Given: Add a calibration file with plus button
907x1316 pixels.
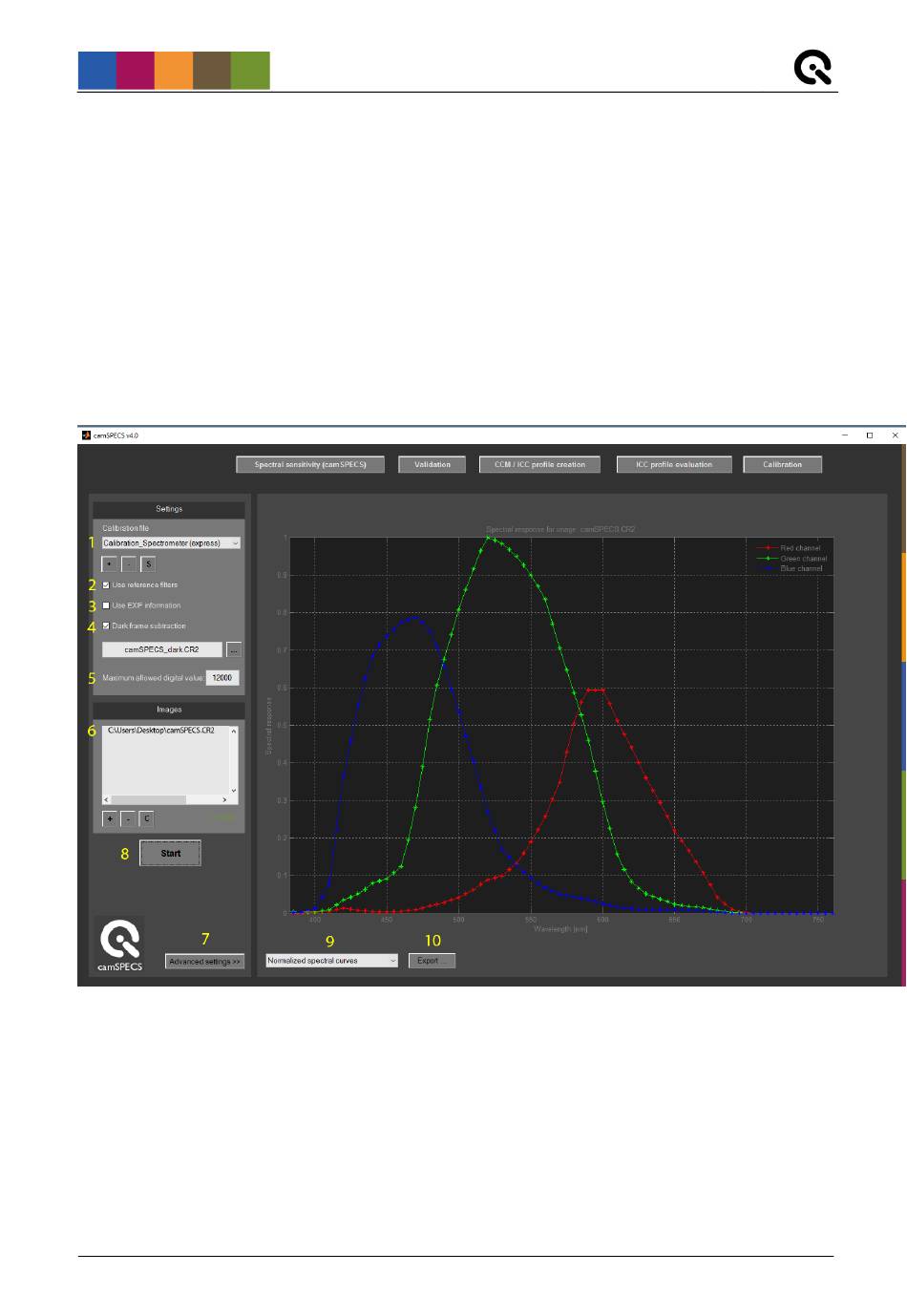Looking at the screenshot, I should click(109, 564).
